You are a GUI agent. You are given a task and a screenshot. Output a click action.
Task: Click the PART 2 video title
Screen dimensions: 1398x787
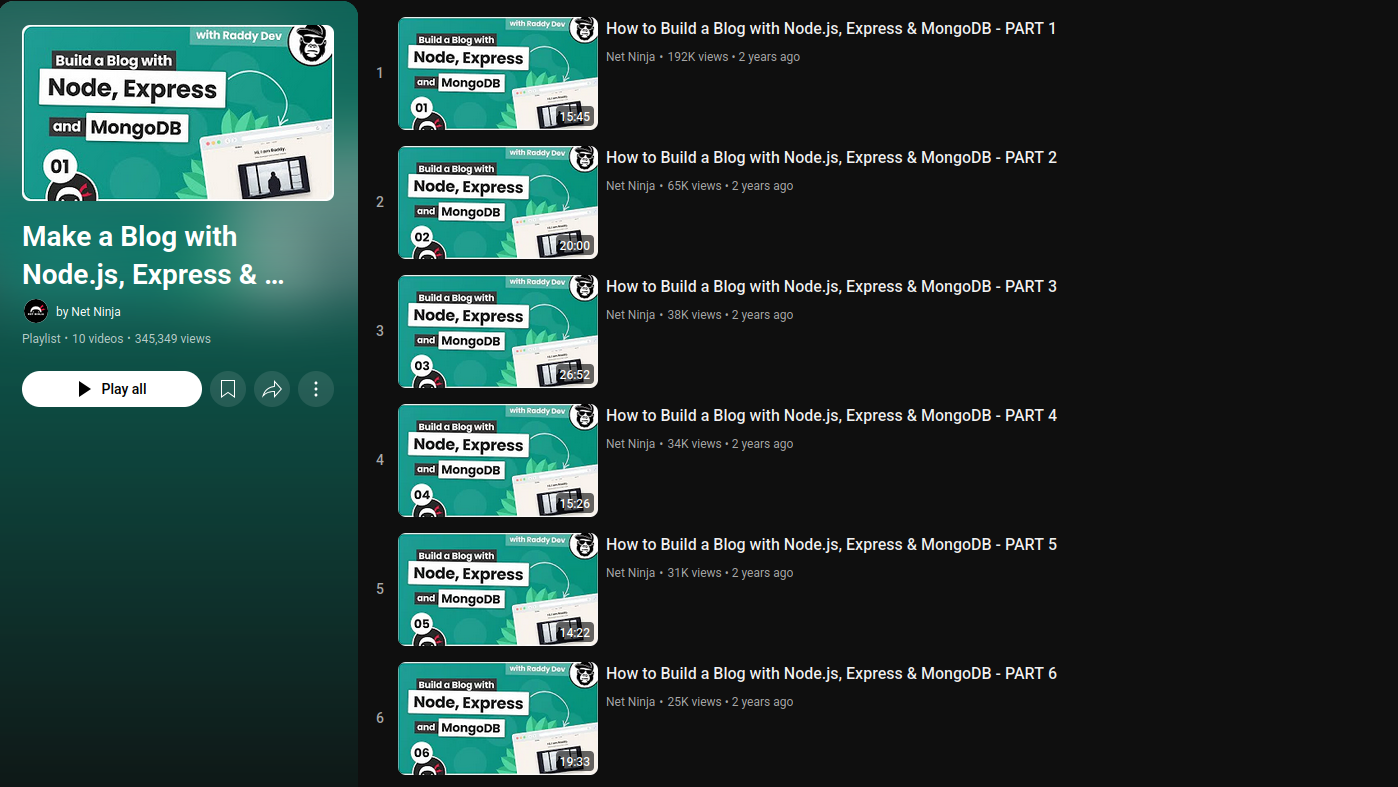830,158
